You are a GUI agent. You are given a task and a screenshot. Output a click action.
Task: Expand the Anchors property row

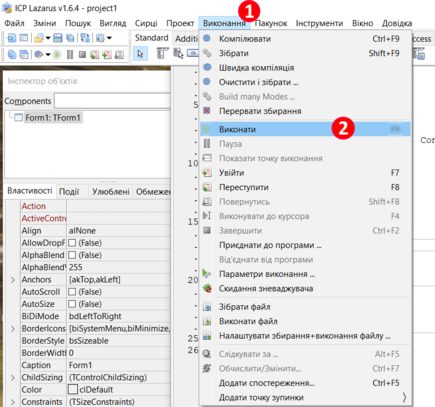[x=13, y=280]
